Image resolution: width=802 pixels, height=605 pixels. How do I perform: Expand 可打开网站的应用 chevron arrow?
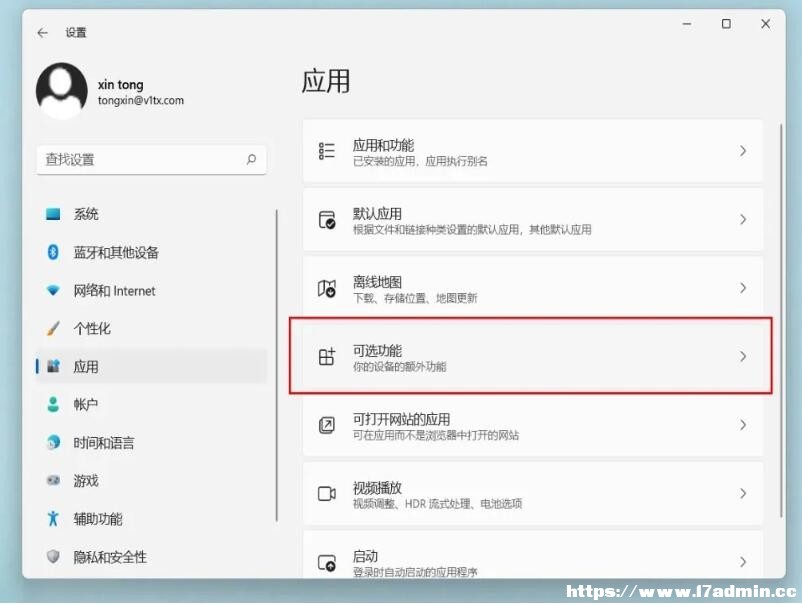[x=743, y=425]
